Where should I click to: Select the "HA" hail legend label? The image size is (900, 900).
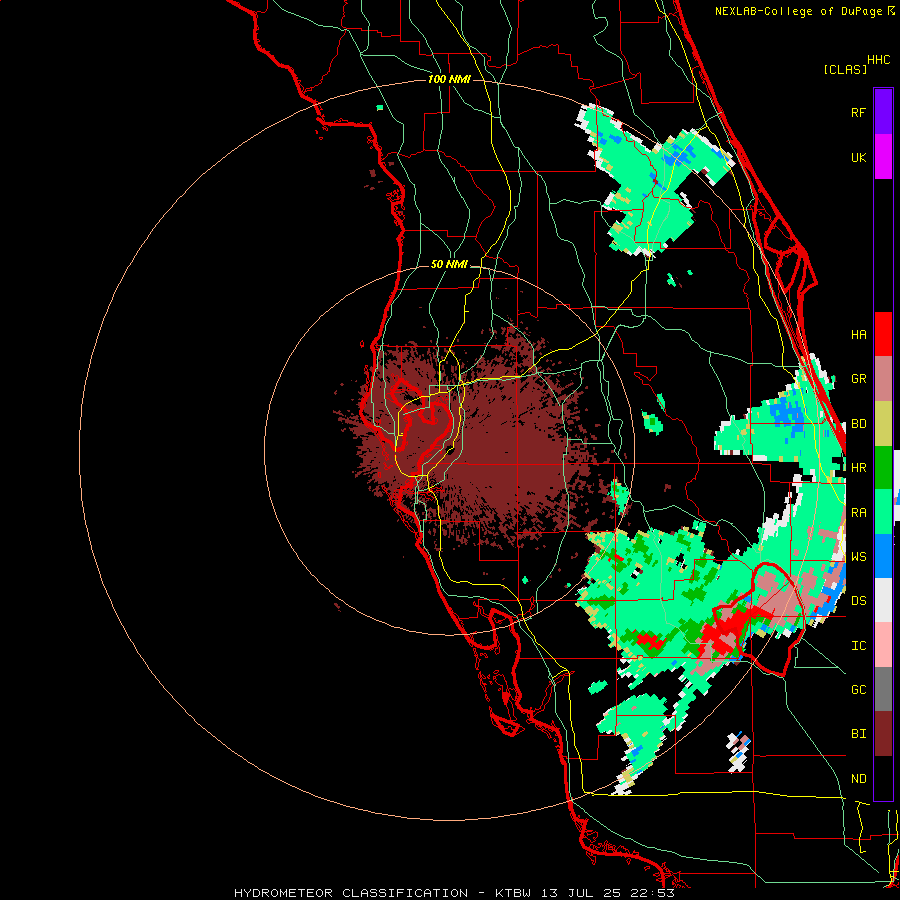tap(858, 335)
